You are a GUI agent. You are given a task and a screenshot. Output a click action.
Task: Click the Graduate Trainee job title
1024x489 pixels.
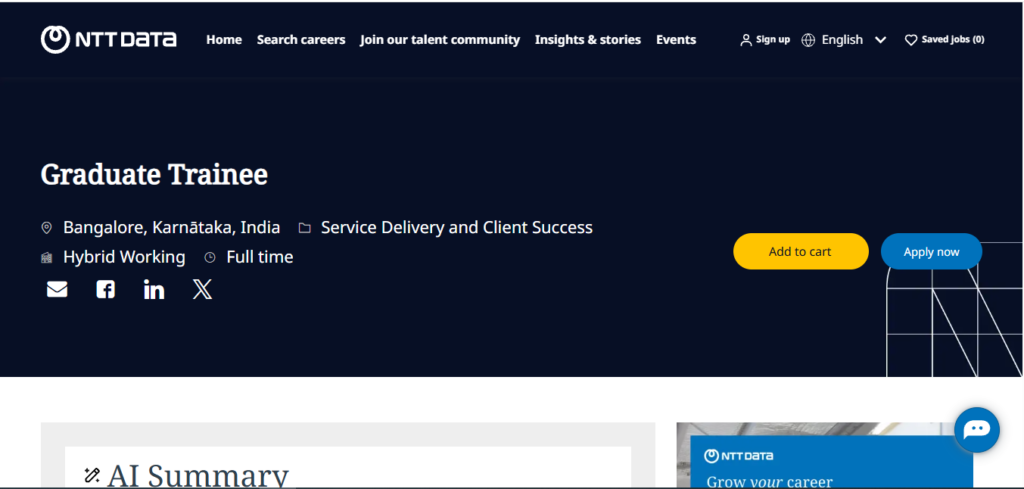tap(154, 174)
